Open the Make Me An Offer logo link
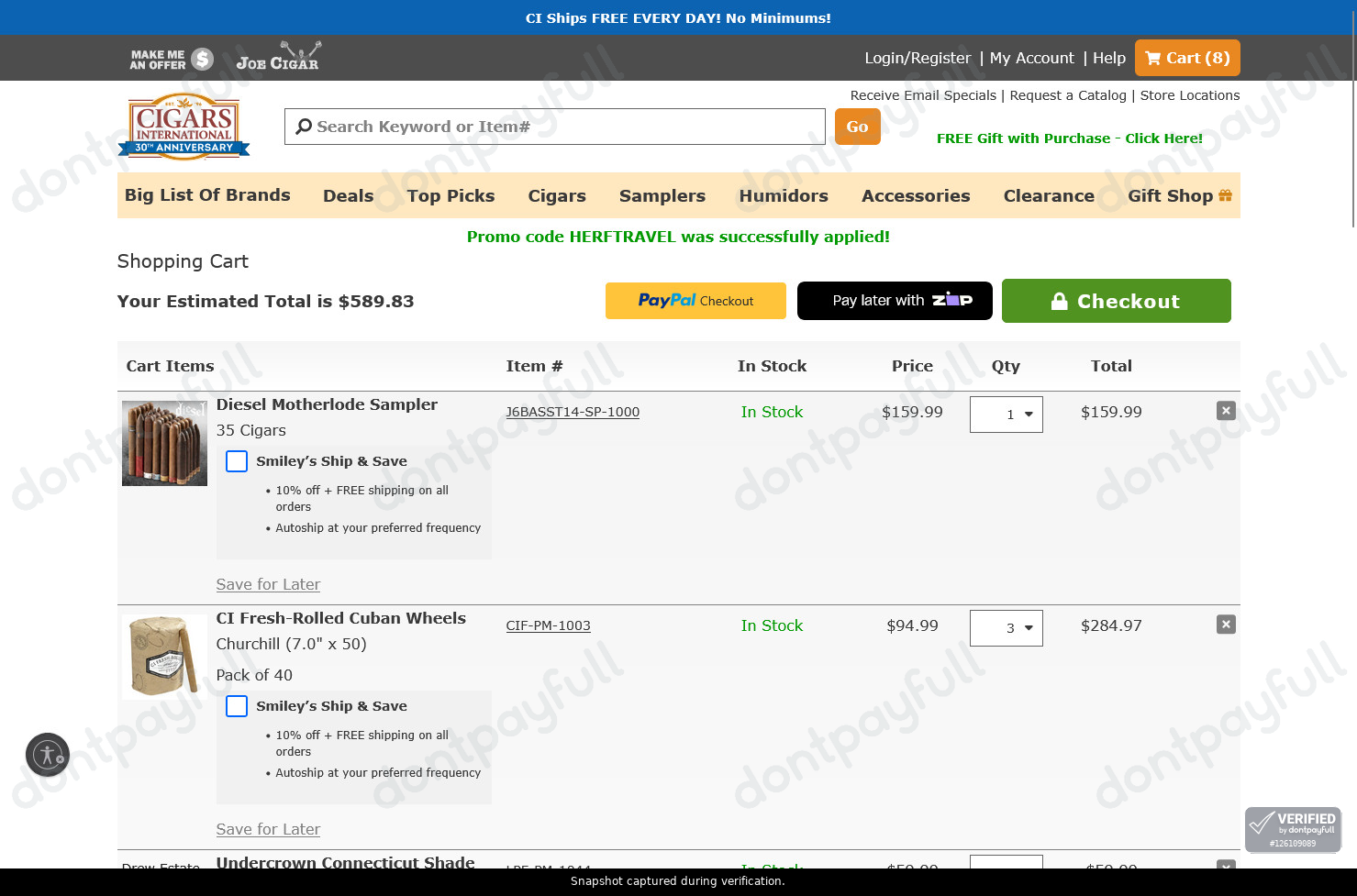 pyautogui.click(x=172, y=60)
